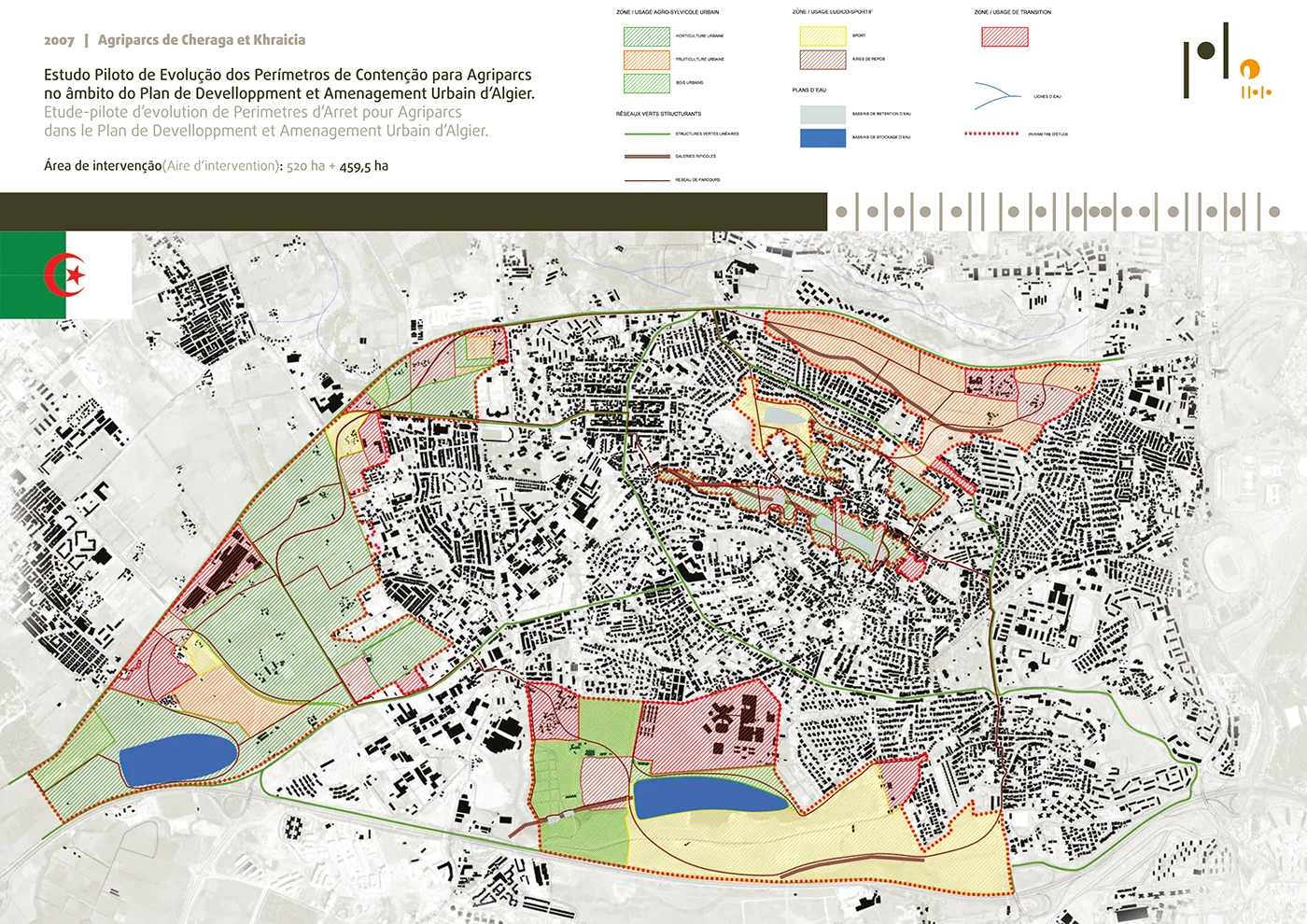The image size is (1307, 924).
Task: Click the blue Lignes d'eau legend symbol
Action: pyautogui.click(x=998, y=95)
